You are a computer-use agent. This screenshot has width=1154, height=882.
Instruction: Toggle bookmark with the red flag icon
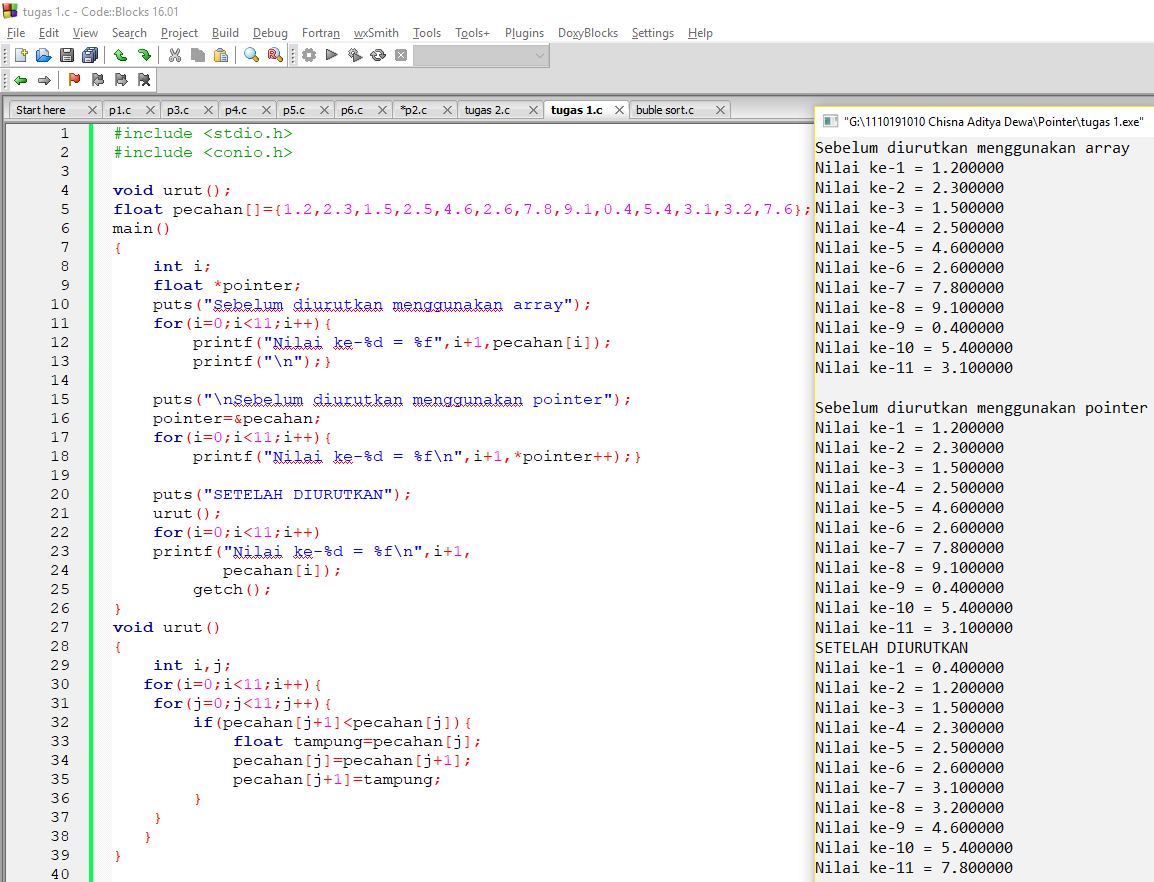(x=74, y=80)
